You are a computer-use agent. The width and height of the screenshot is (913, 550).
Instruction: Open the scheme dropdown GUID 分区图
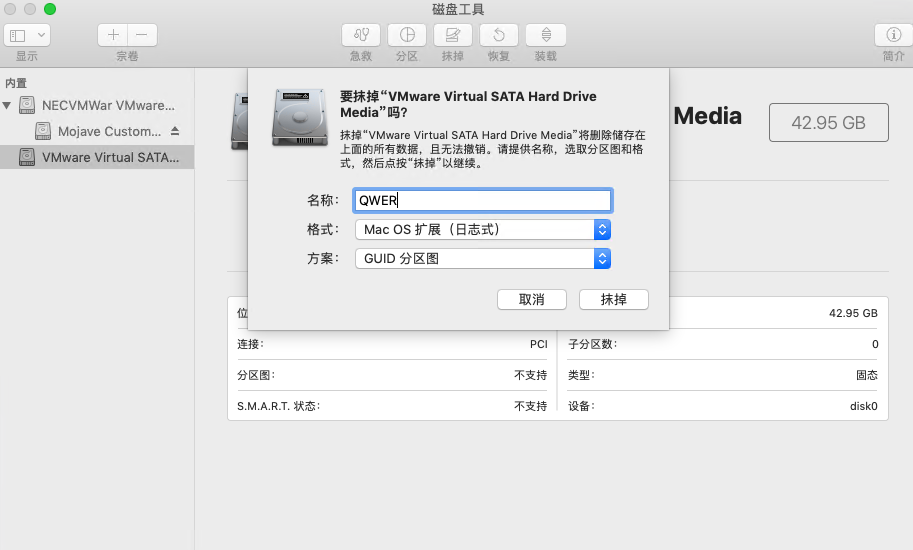(483, 258)
